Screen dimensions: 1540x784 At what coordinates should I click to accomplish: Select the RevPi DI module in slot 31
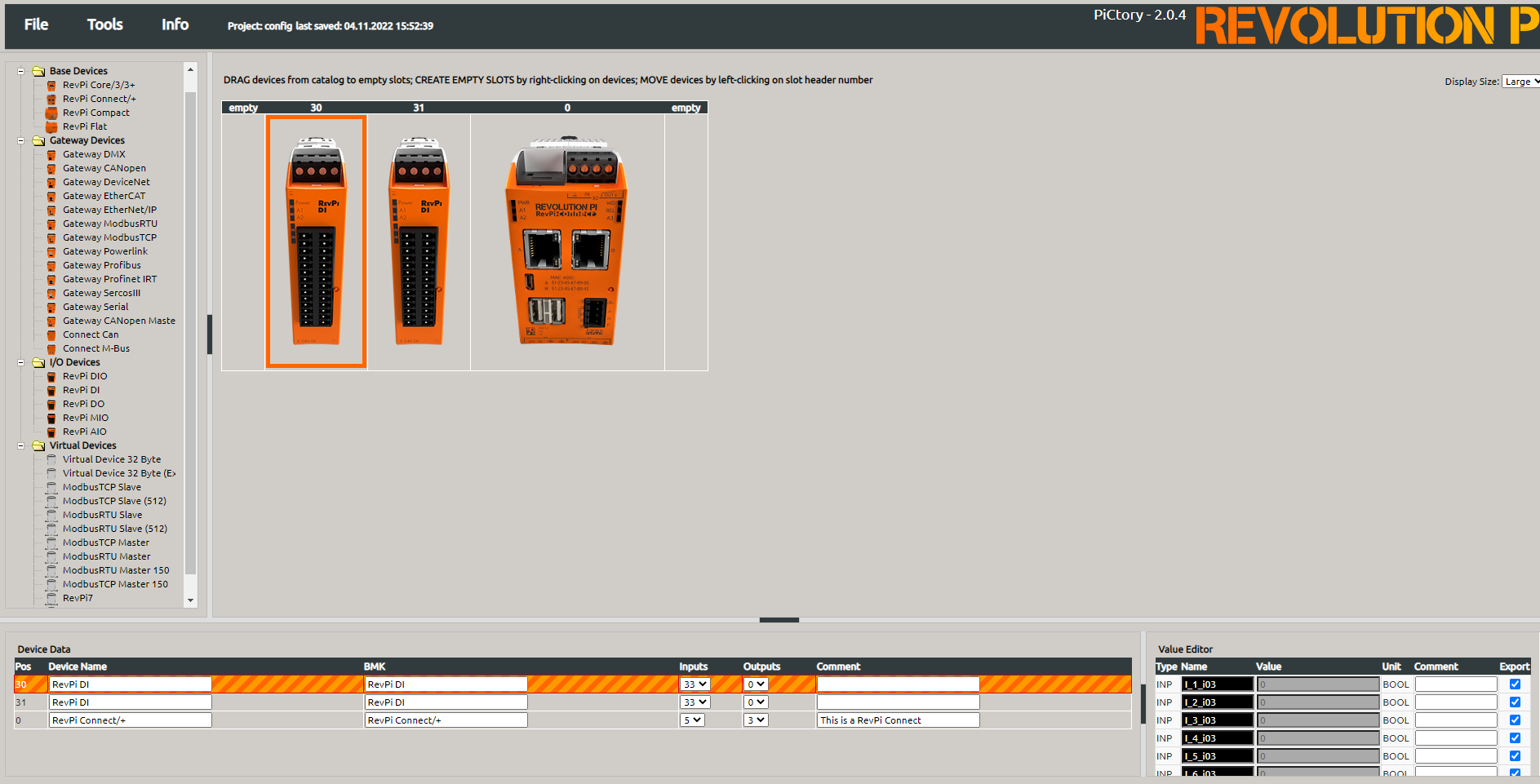[419, 241]
